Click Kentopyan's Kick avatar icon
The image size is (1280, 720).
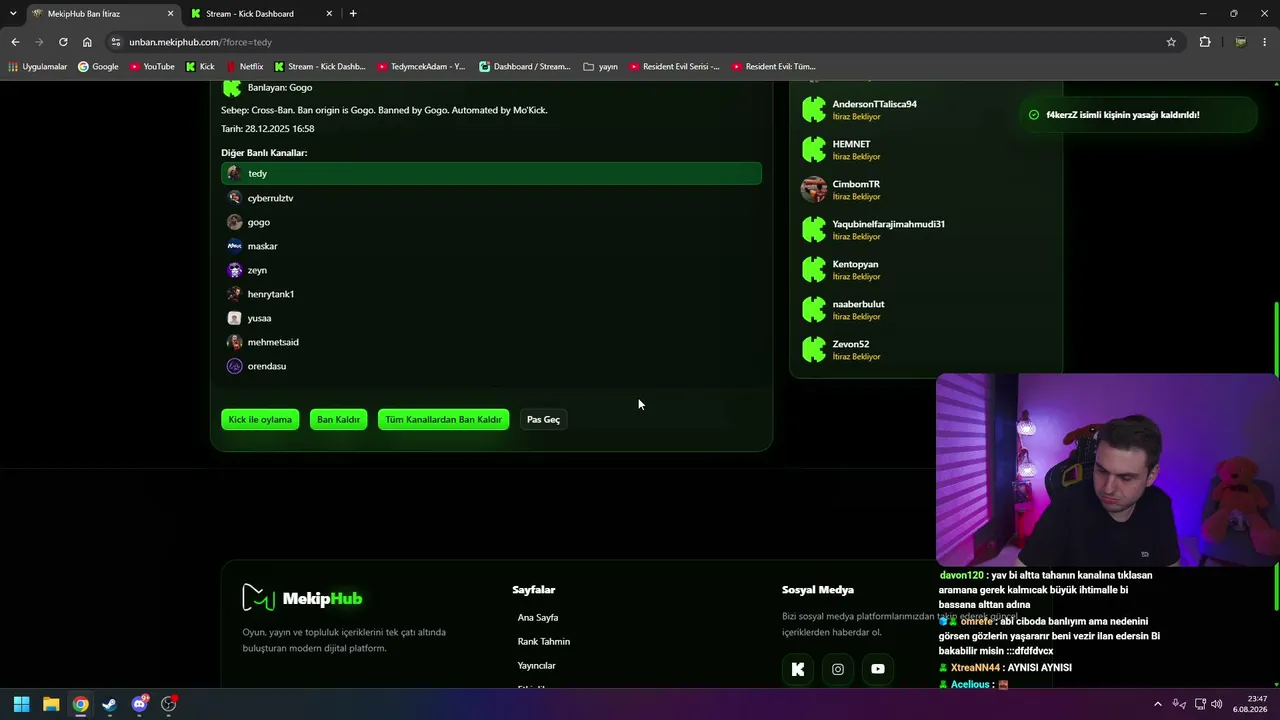coord(814,269)
